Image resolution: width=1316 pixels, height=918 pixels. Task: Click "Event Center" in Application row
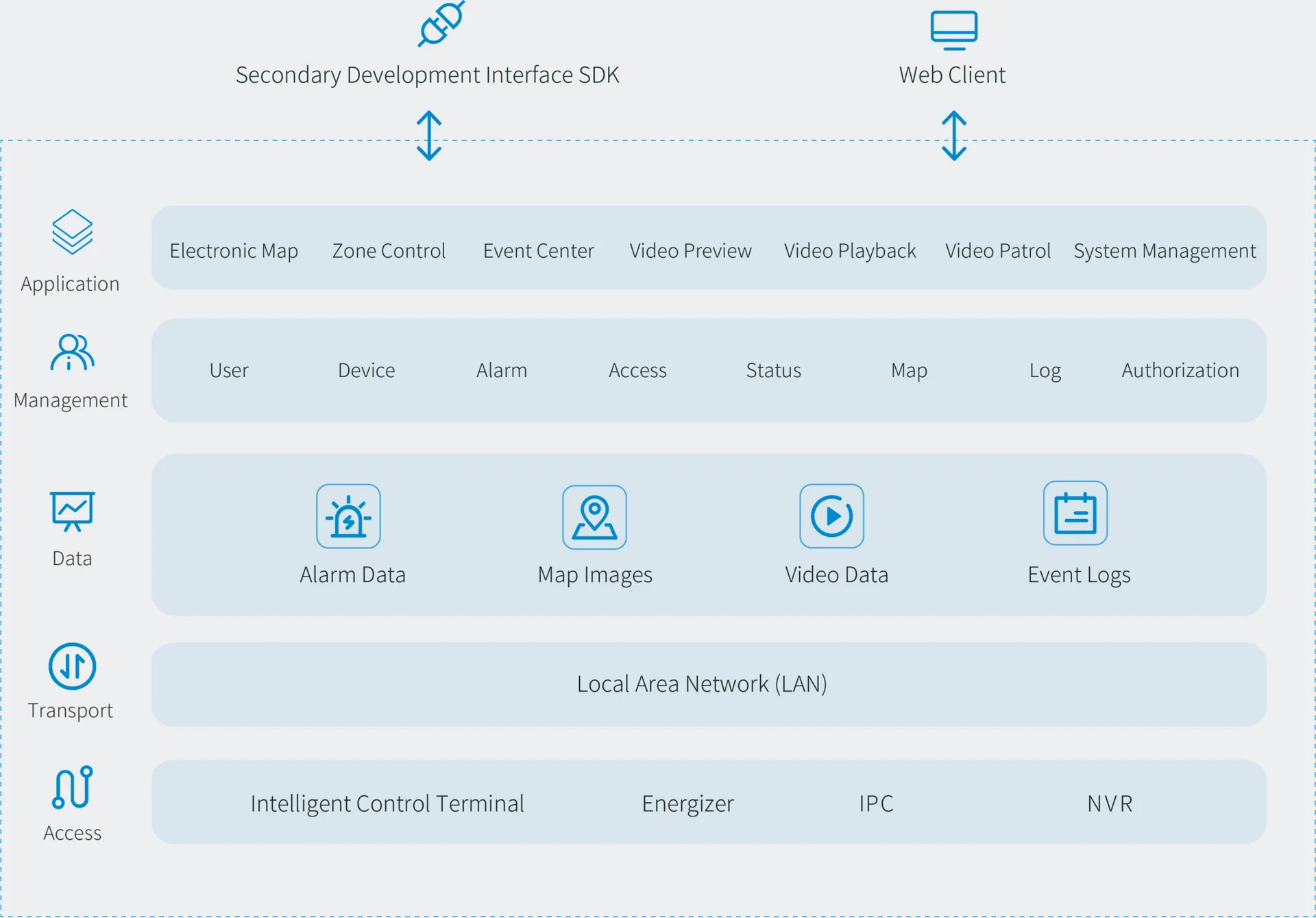tap(538, 251)
